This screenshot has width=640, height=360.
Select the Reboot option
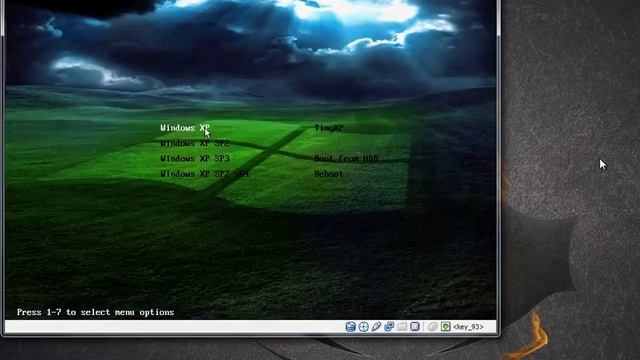[329, 174]
